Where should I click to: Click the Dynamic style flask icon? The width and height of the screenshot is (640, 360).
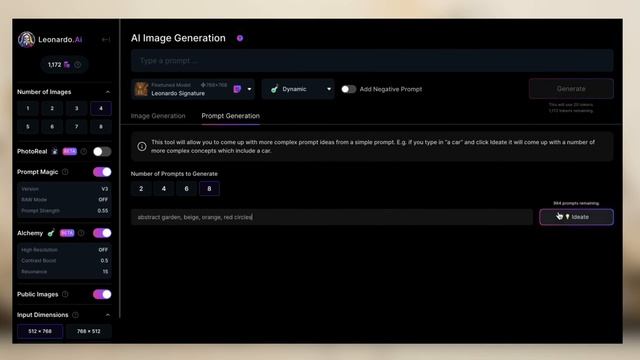click(274, 89)
